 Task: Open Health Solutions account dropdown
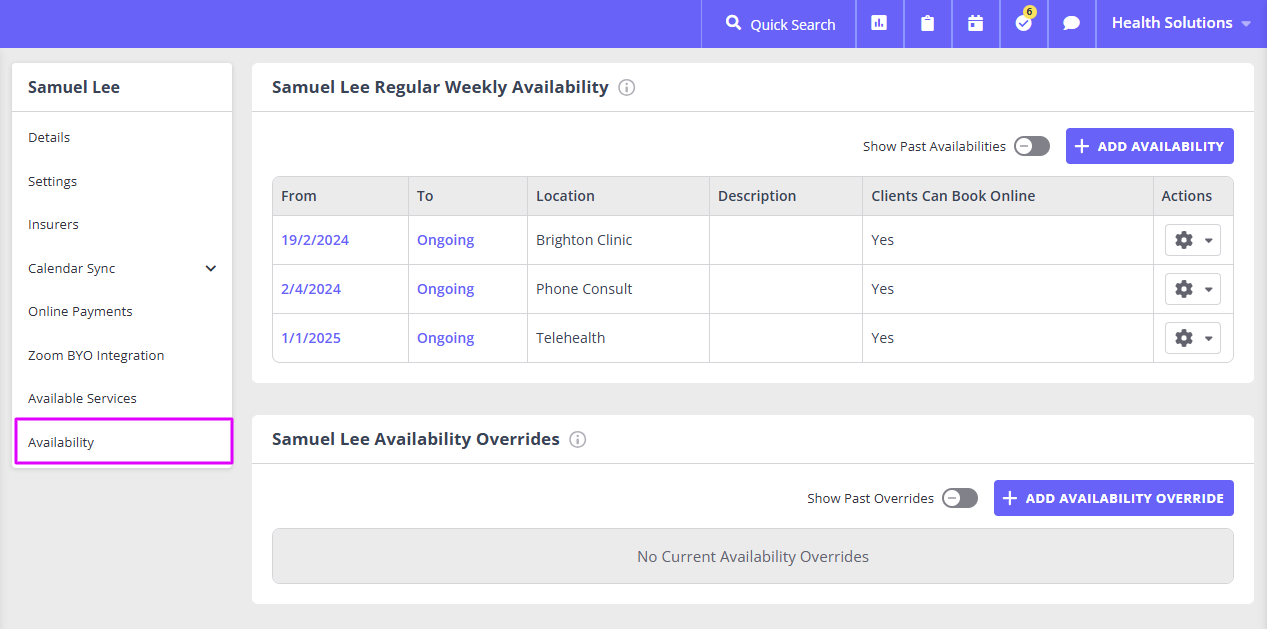click(x=1181, y=23)
